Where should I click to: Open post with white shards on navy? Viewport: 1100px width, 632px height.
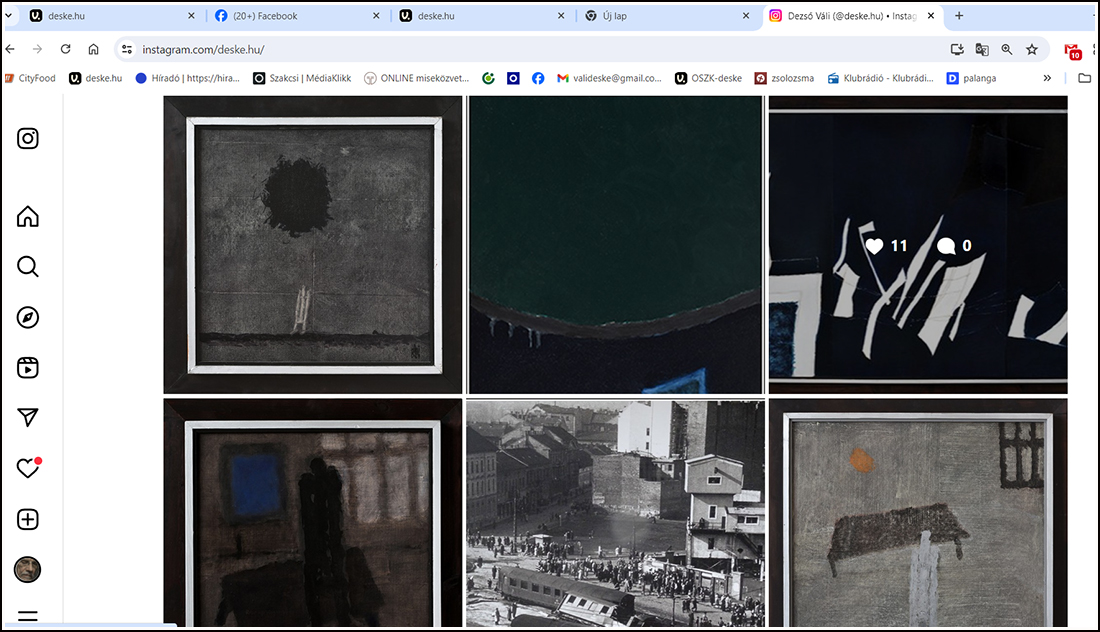[x=918, y=245]
